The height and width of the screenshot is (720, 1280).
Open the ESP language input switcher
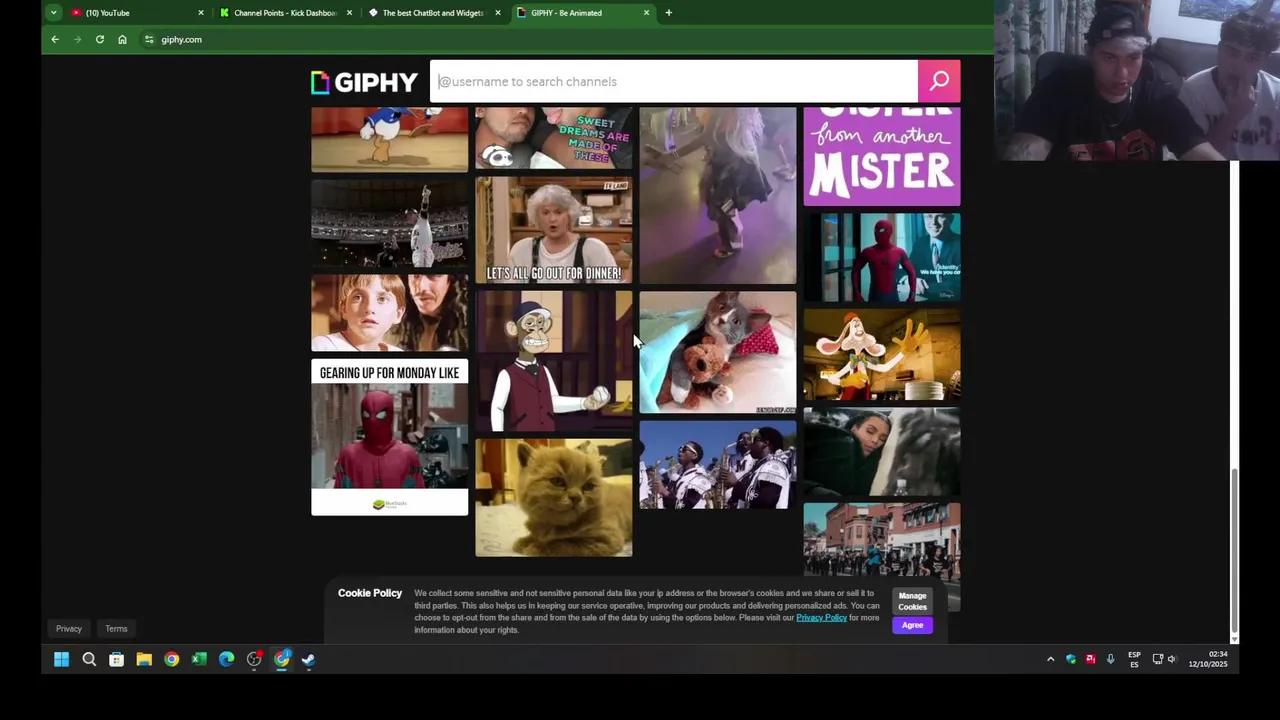pyautogui.click(x=1134, y=659)
